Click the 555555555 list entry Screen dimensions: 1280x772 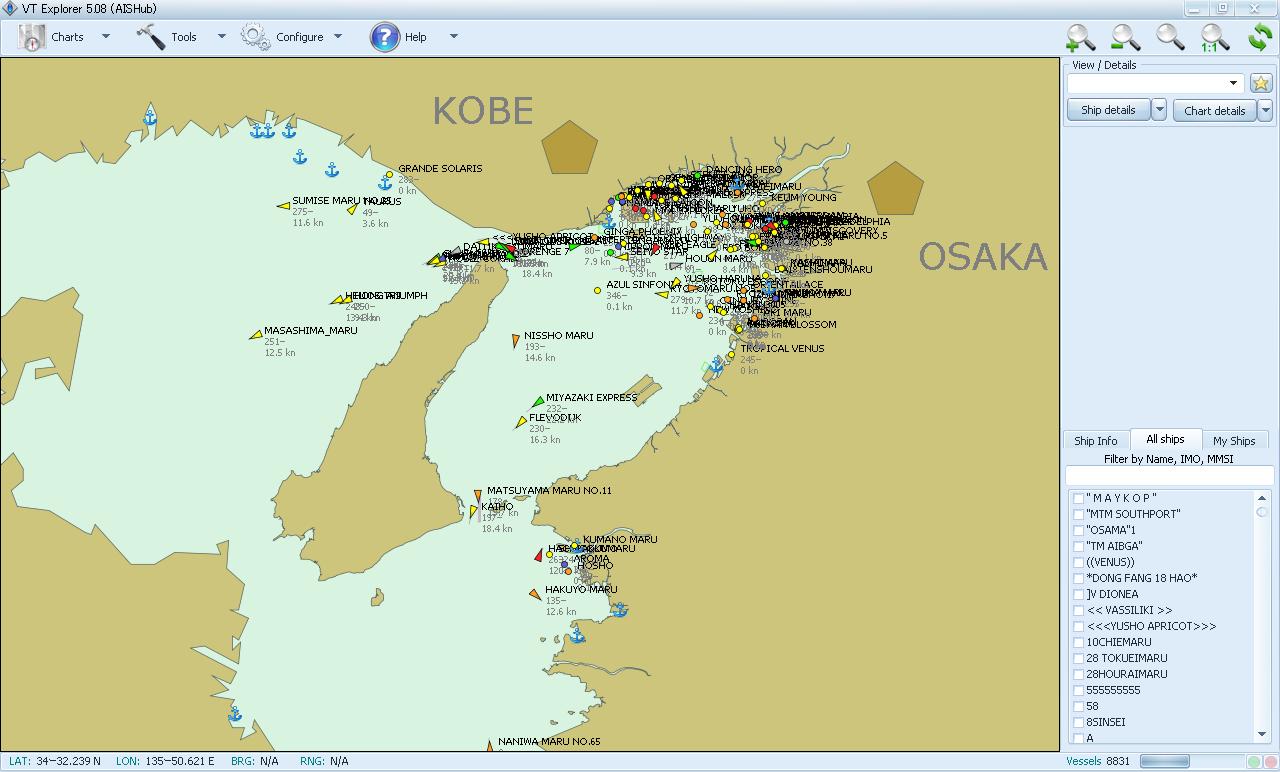pos(1113,690)
